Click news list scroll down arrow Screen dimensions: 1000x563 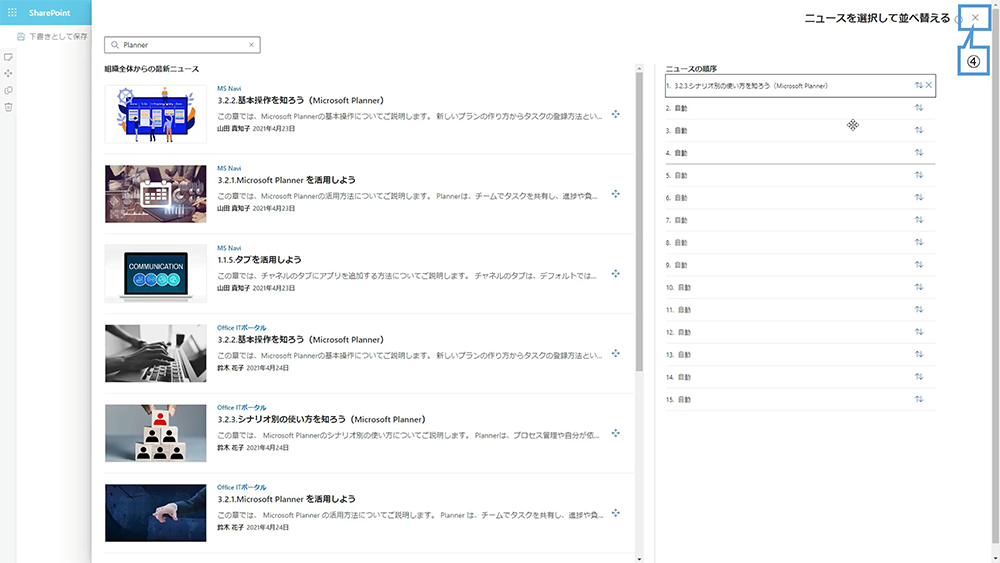click(x=639, y=559)
